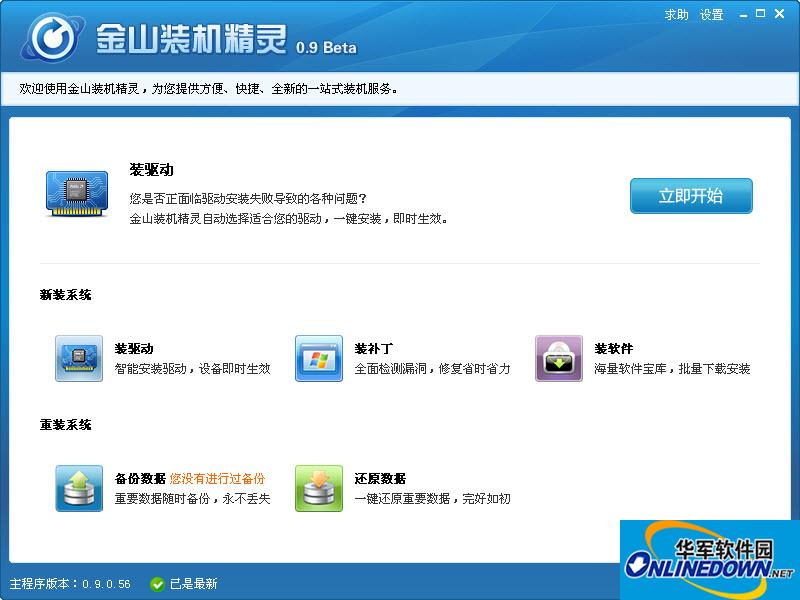Click the text 全面检测漏洞，修复省时省力
Viewport: 800px width, 600px height.
tap(432, 368)
